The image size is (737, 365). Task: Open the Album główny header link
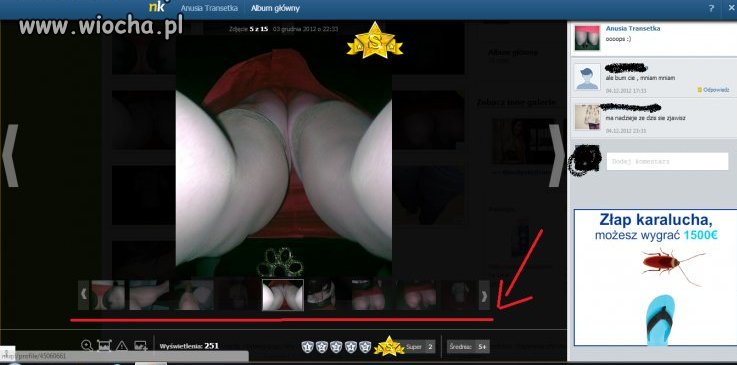(275, 8)
